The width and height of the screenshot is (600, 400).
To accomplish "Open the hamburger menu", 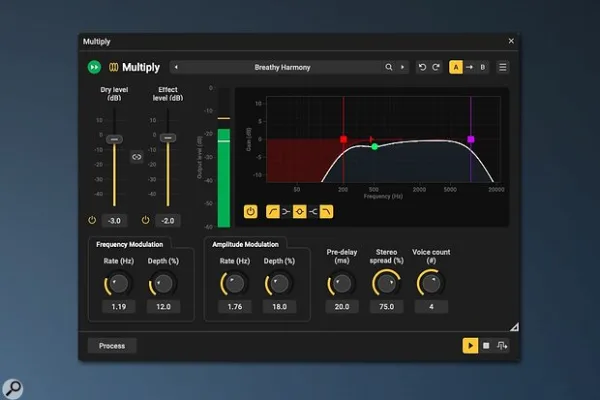I will tap(503, 67).
